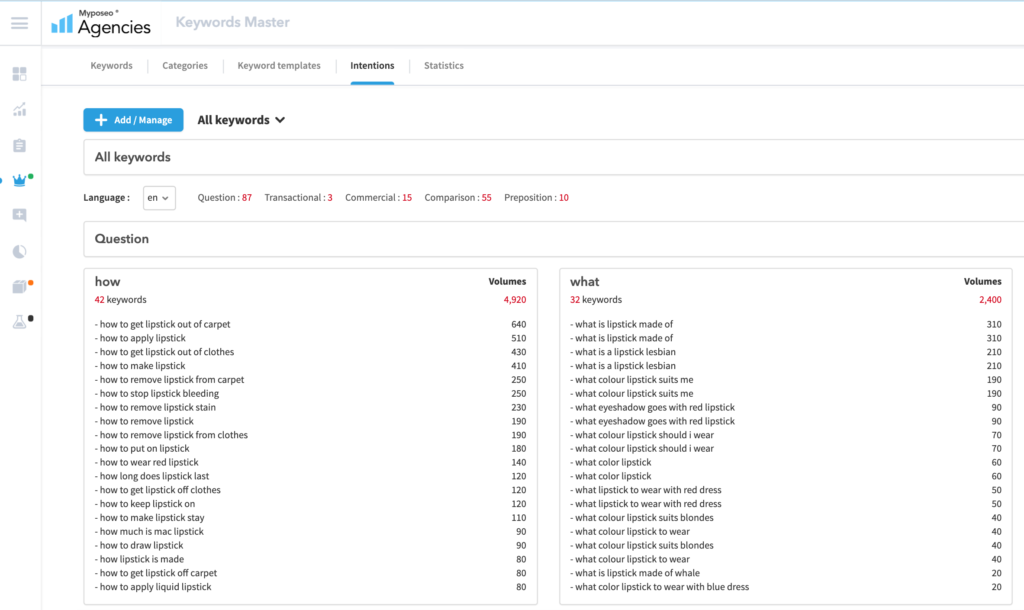Open the Keyword templates tab

279,65
